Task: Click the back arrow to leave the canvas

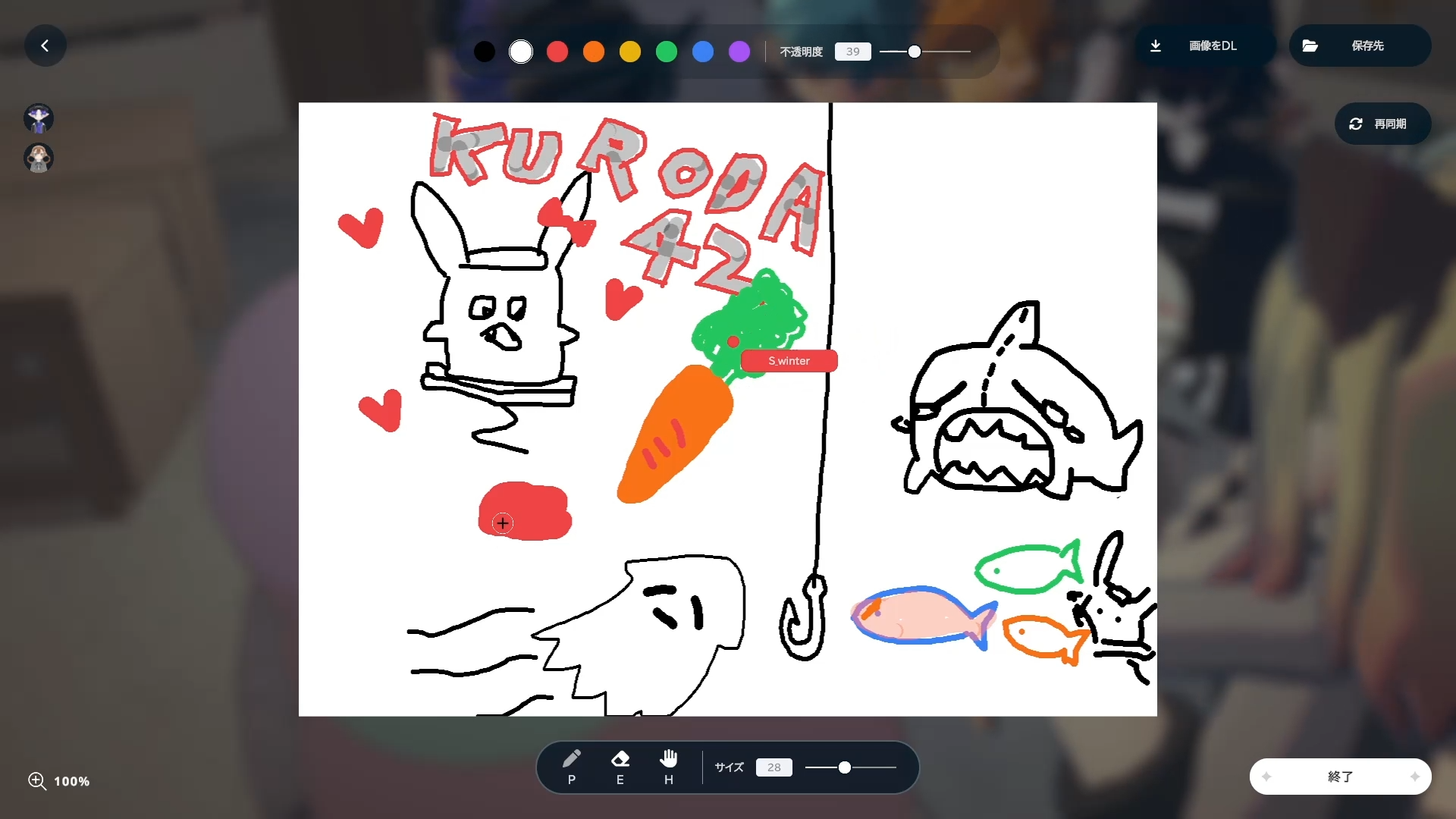Action: coord(45,45)
